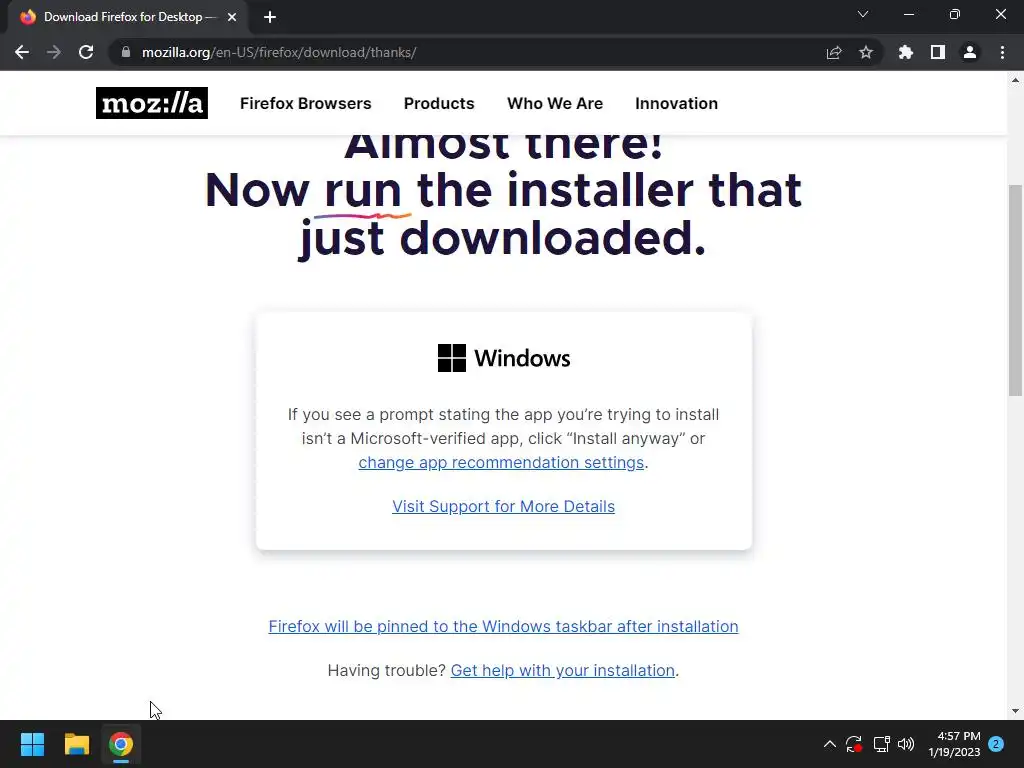Open change app recommendation settings link
The height and width of the screenshot is (768, 1024).
501,462
